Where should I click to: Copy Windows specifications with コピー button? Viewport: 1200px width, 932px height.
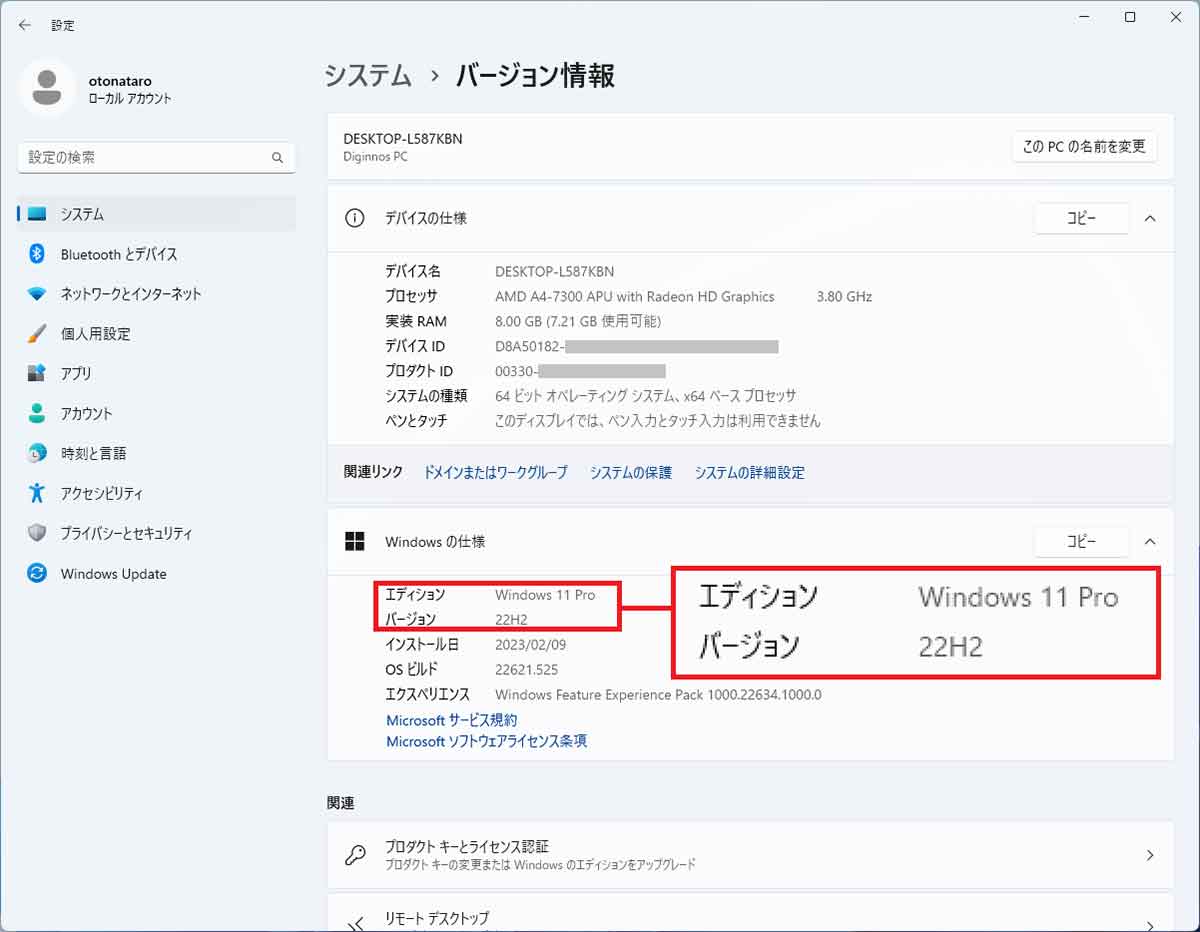coord(1082,541)
